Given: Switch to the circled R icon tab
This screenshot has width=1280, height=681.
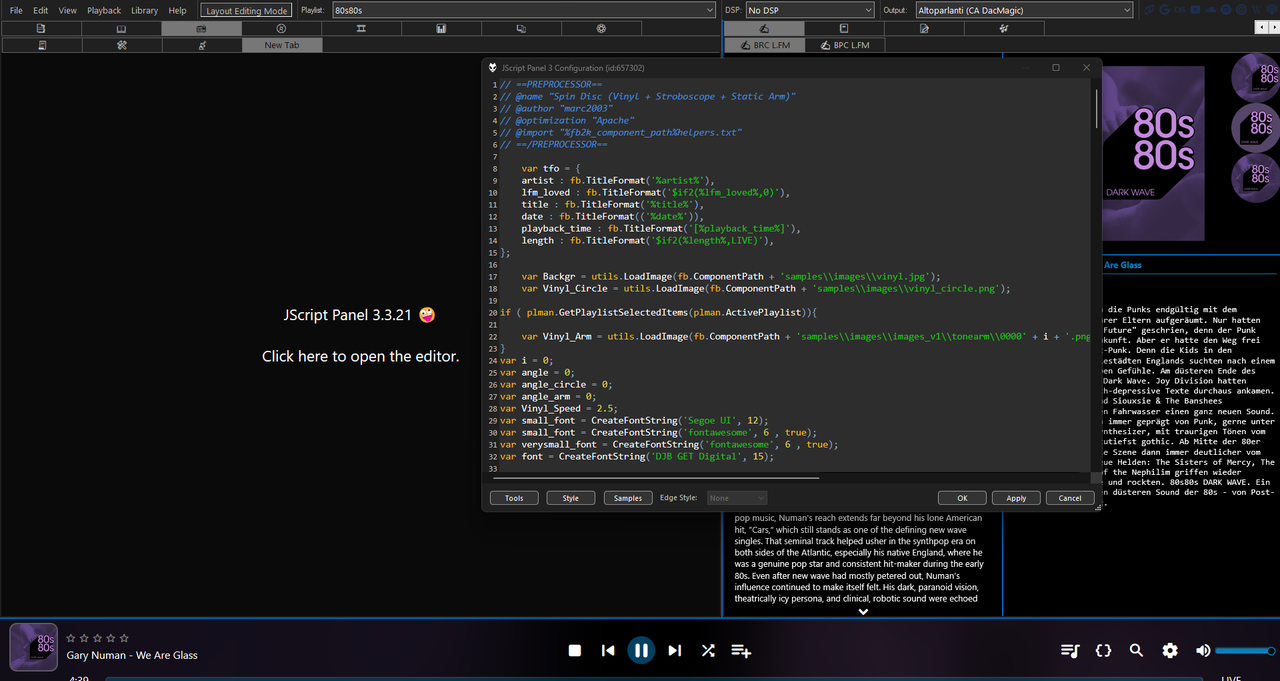Looking at the screenshot, I should tap(281, 29).
